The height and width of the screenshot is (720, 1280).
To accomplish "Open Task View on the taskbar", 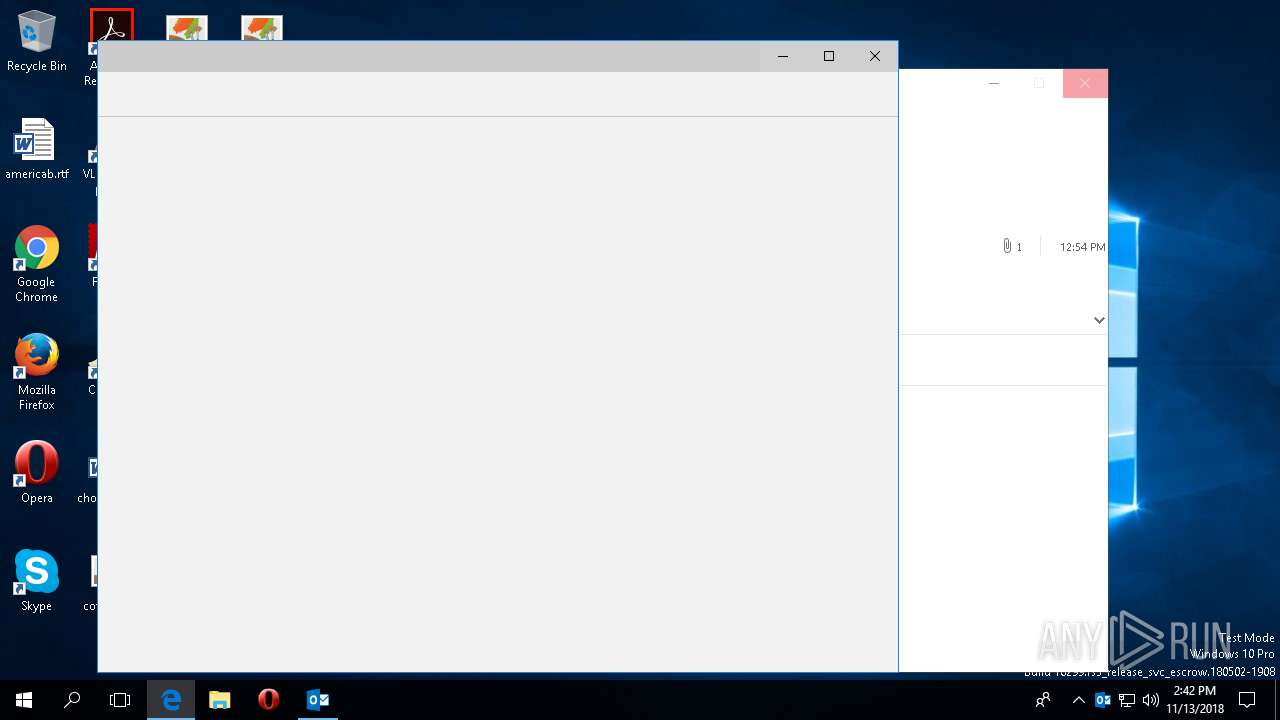I will 120,700.
